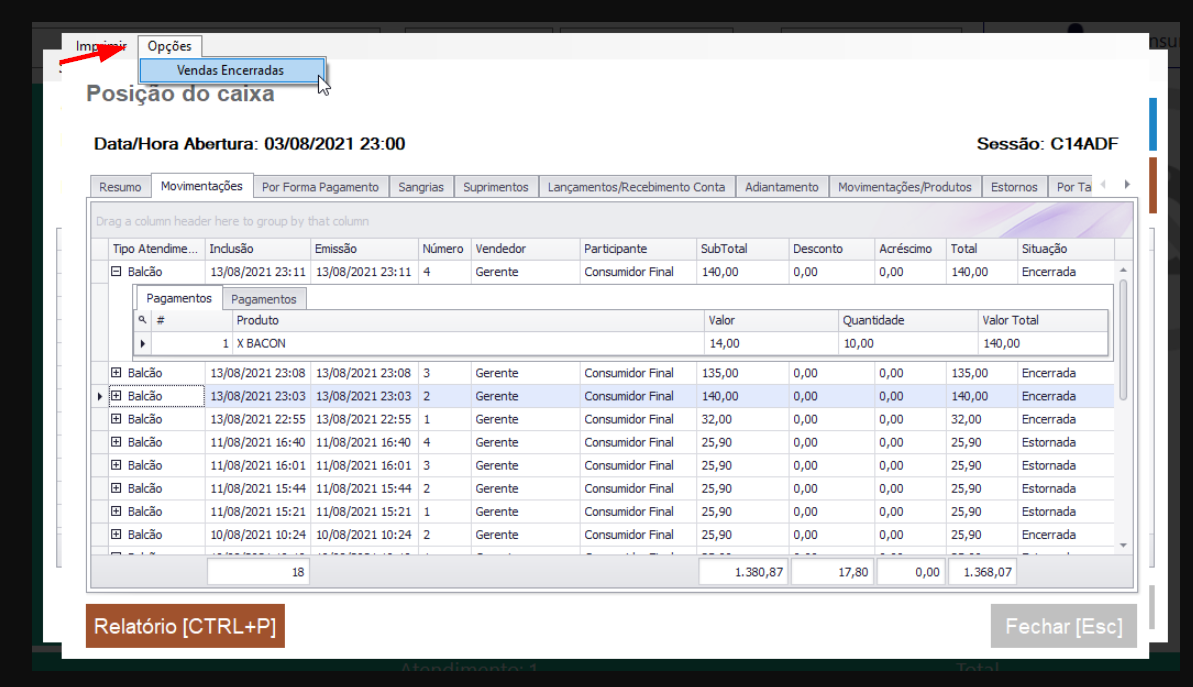Image resolution: width=1193 pixels, height=687 pixels.
Task: Select 135,00 SubTotal cell
Action: [741, 373]
